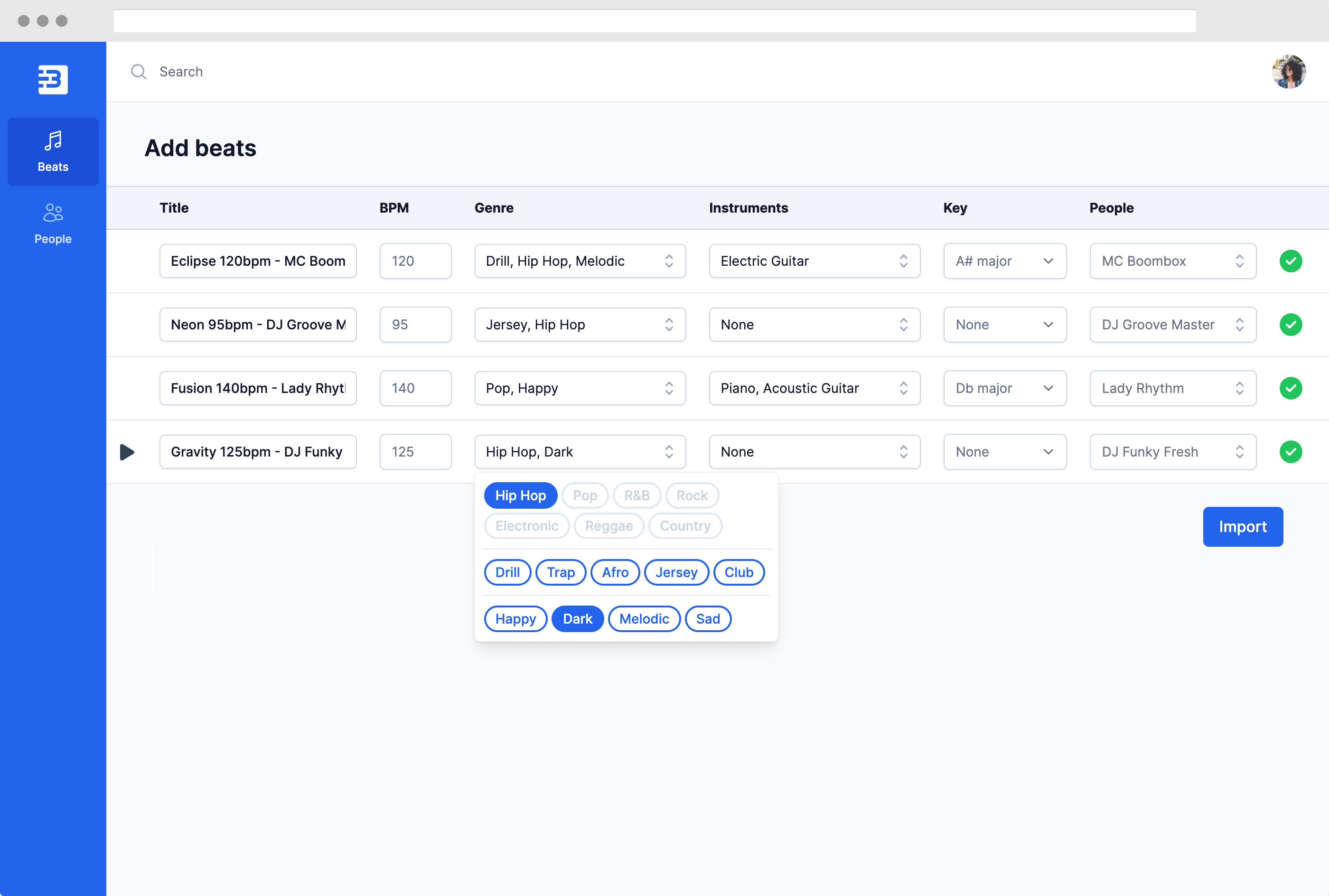Open the DJ Groove Master people selector
Screen dimensions: 1329x896
1172,325
